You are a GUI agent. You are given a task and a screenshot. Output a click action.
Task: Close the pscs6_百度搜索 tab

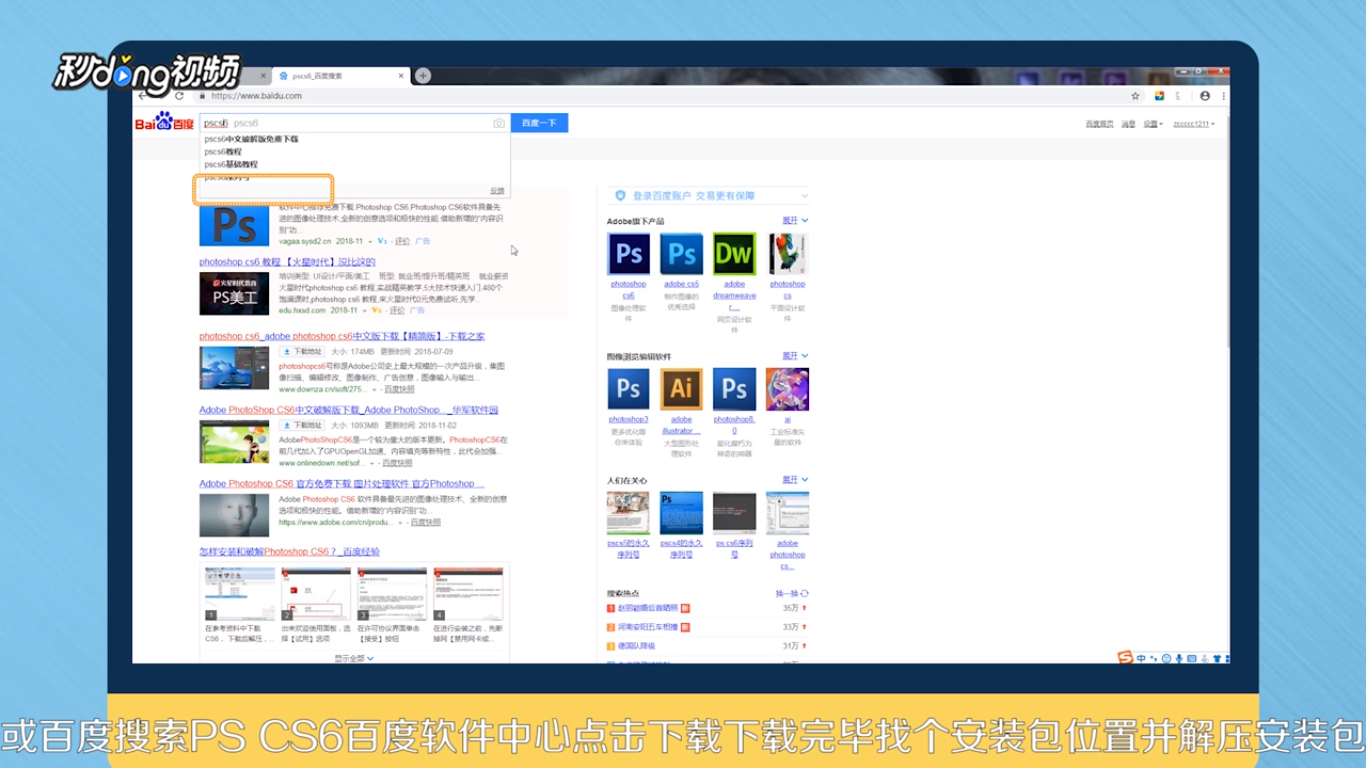point(402,76)
